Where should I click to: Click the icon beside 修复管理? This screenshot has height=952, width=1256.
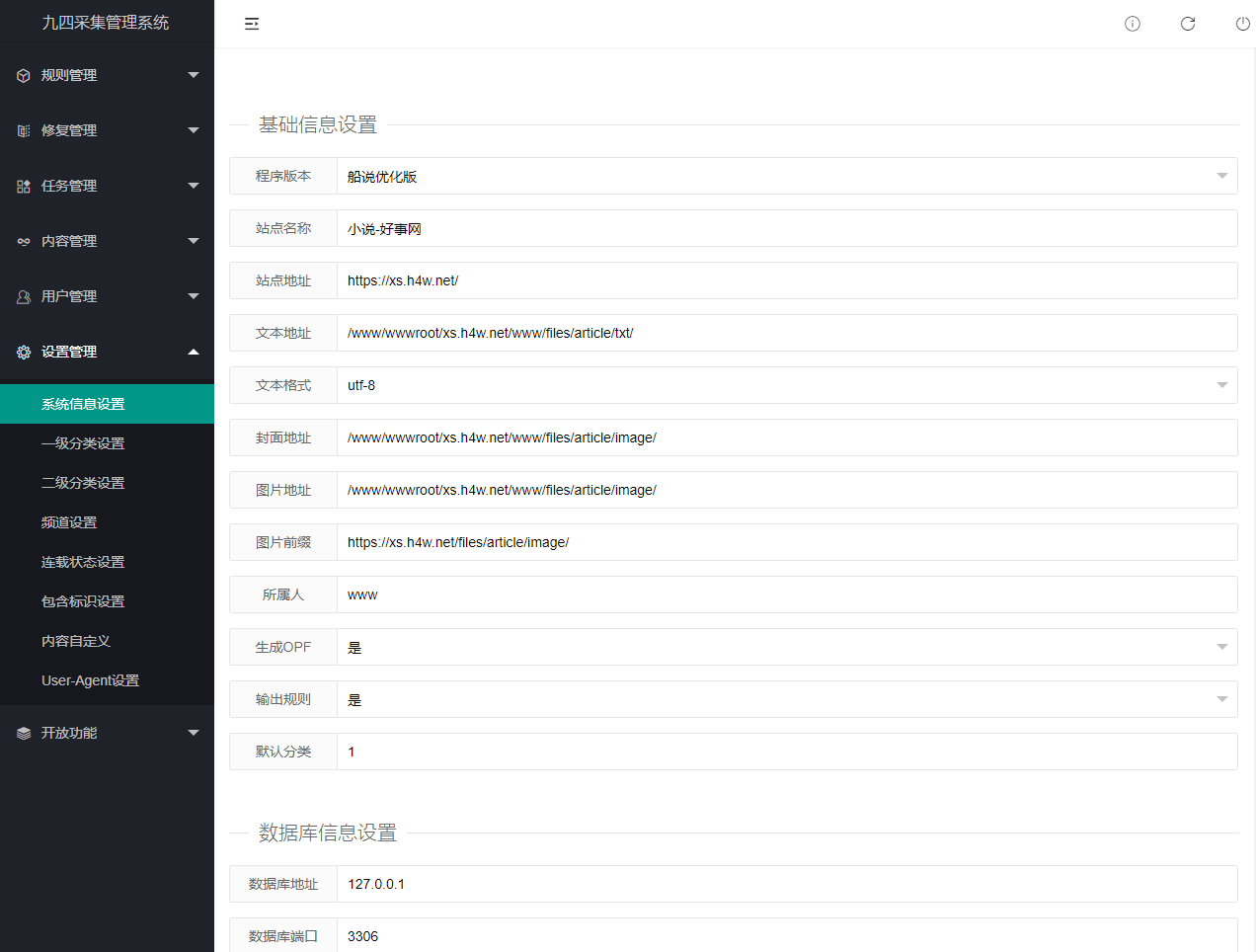pyautogui.click(x=24, y=130)
